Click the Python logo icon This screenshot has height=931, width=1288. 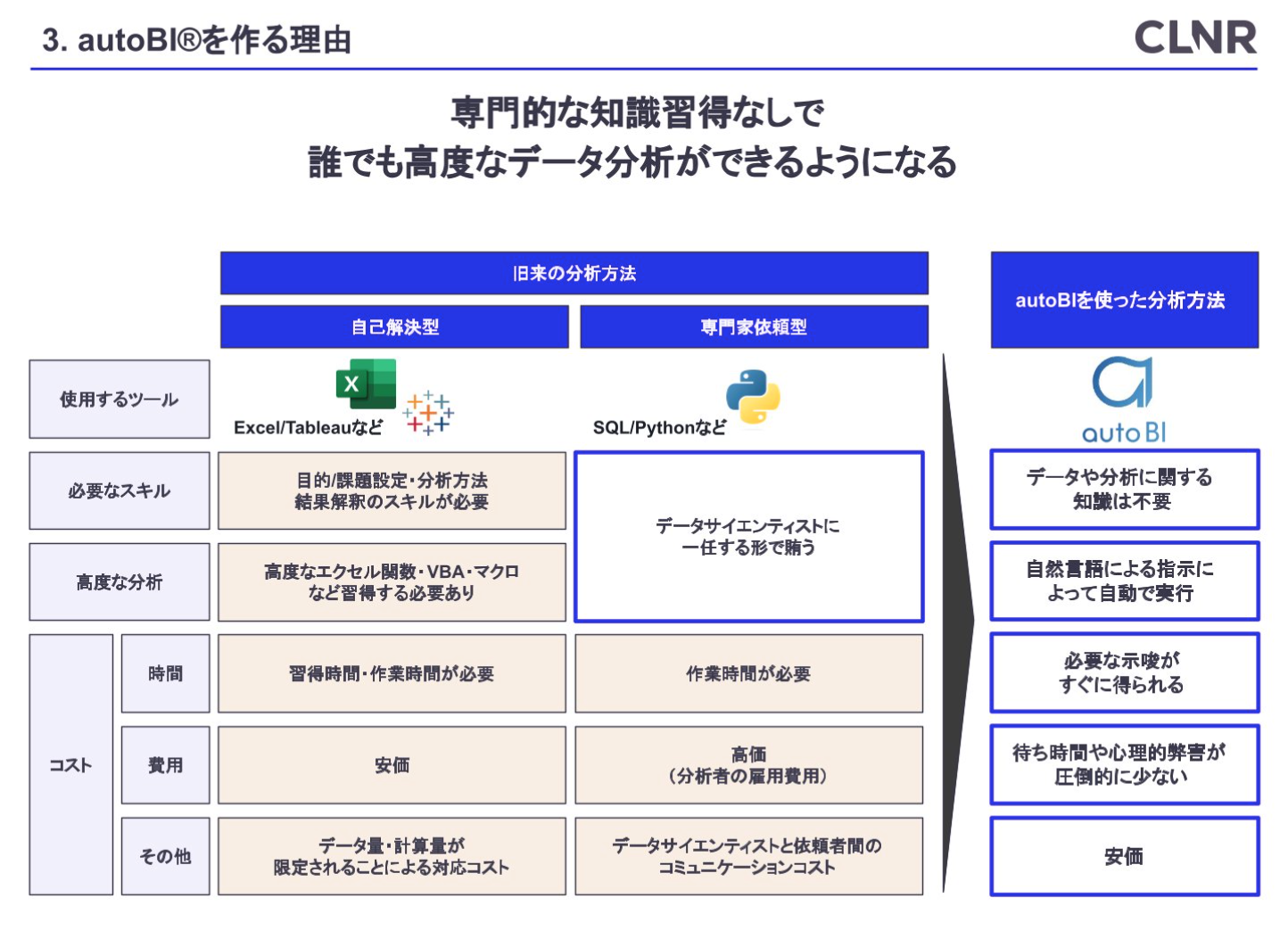(x=753, y=396)
